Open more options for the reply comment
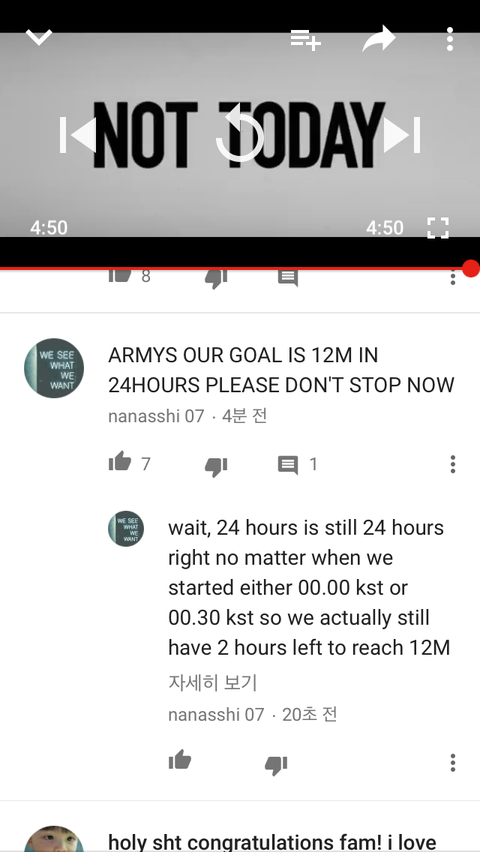The height and width of the screenshot is (852, 480). click(x=452, y=763)
